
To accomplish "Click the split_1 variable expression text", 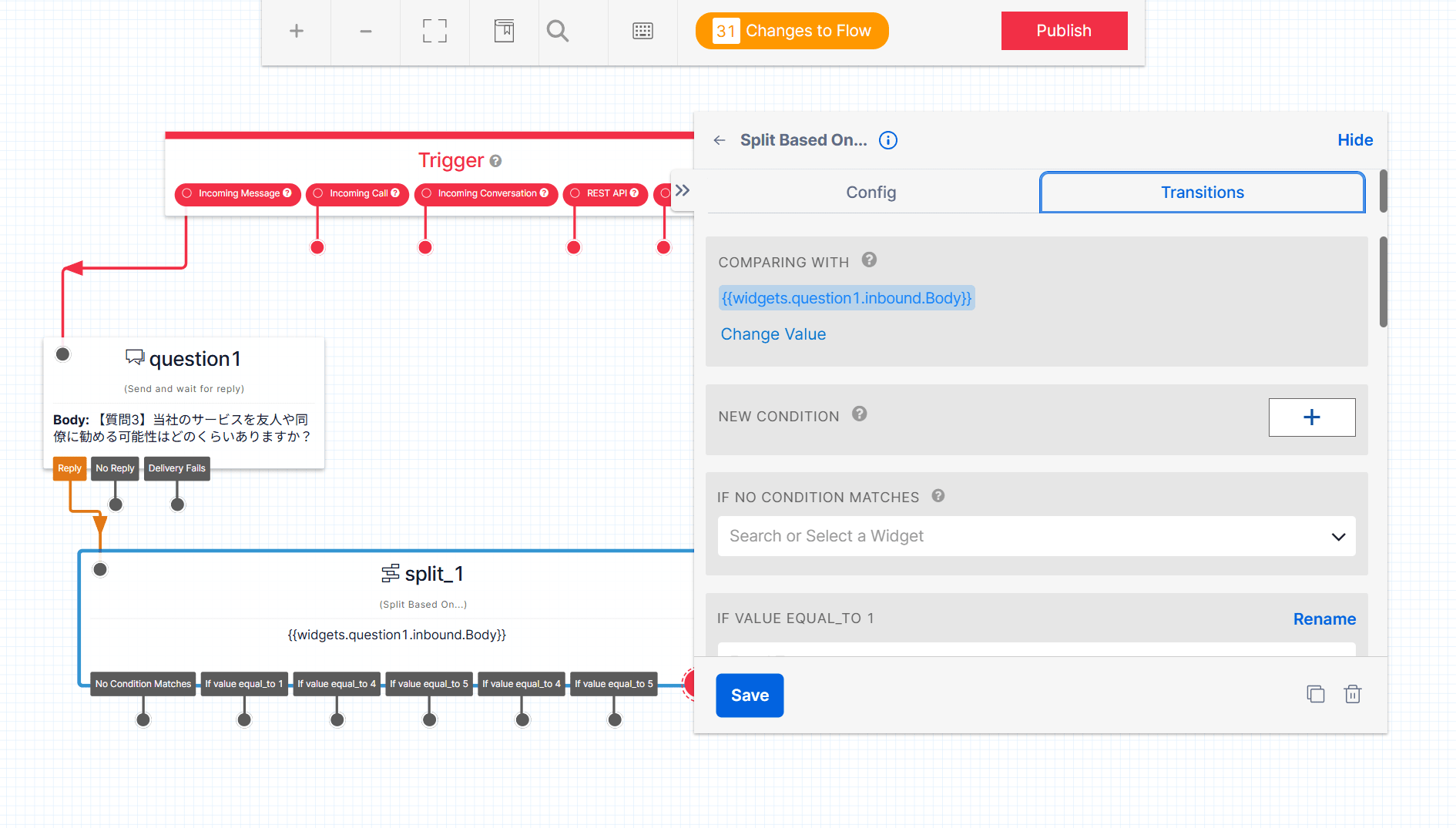I will pos(397,635).
